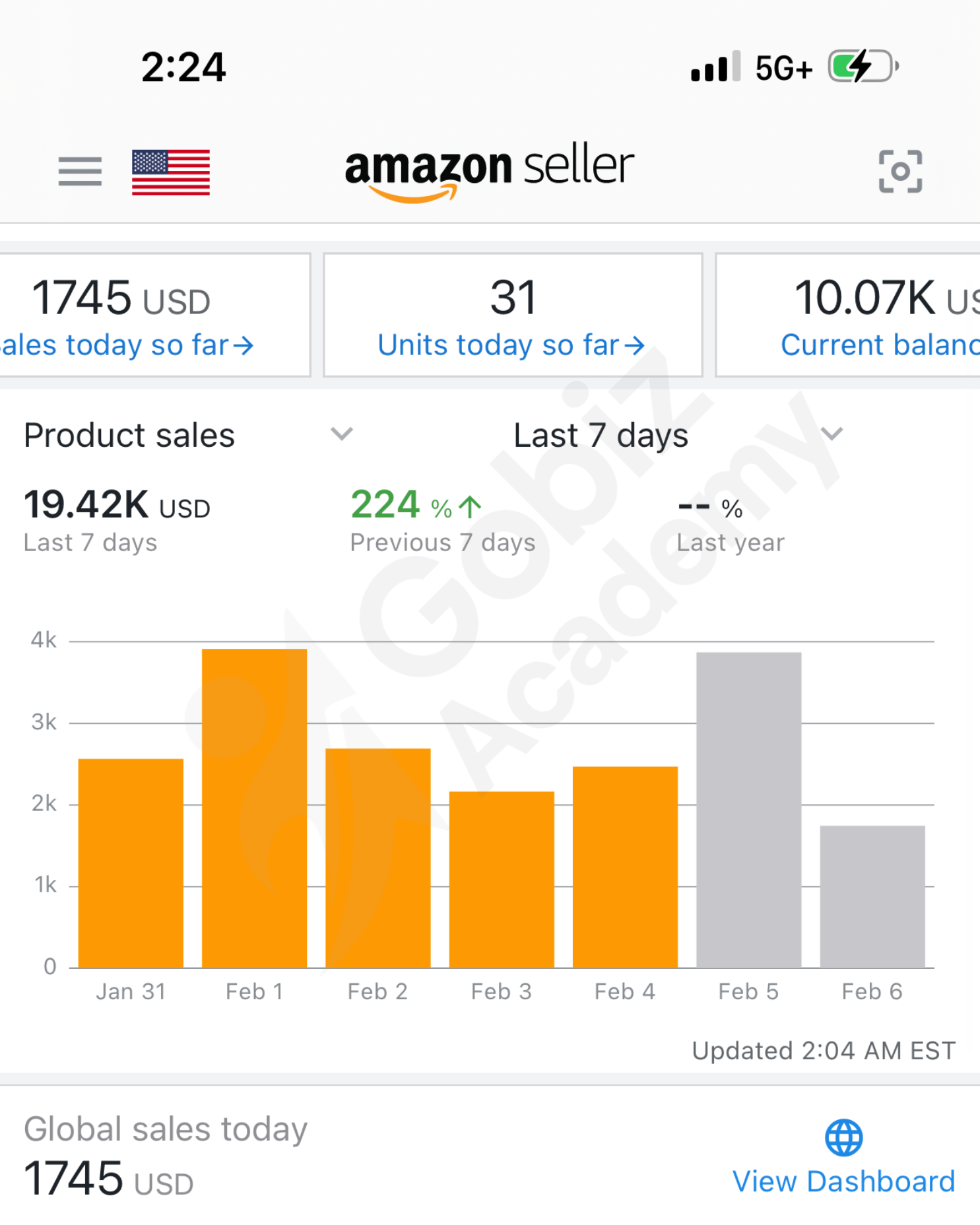
Task: Expand the Product sales dropdown
Action: point(342,434)
